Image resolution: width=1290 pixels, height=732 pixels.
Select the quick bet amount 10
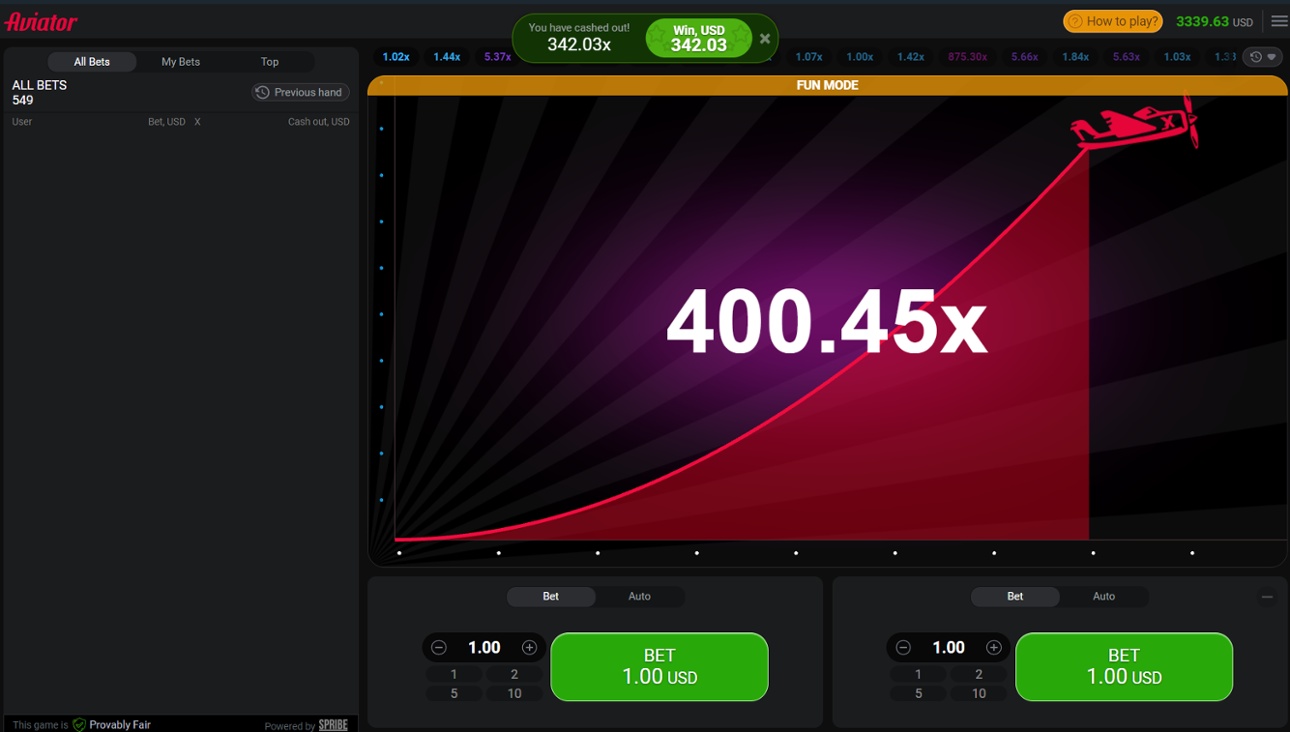(x=514, y=692)
